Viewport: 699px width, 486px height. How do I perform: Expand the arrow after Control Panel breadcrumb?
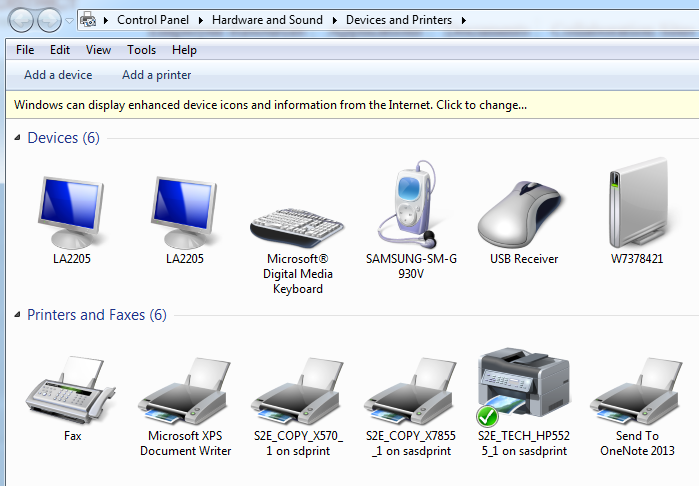(201, 21)
